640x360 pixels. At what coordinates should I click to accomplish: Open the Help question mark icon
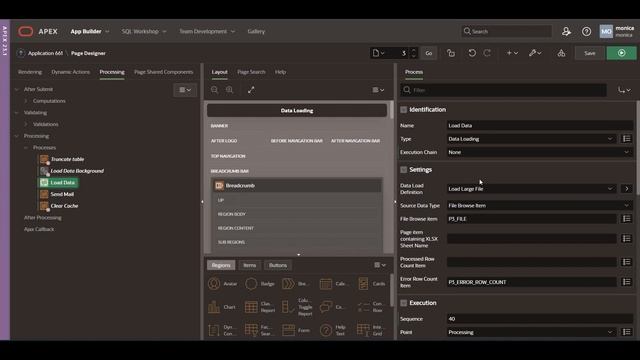586,31
